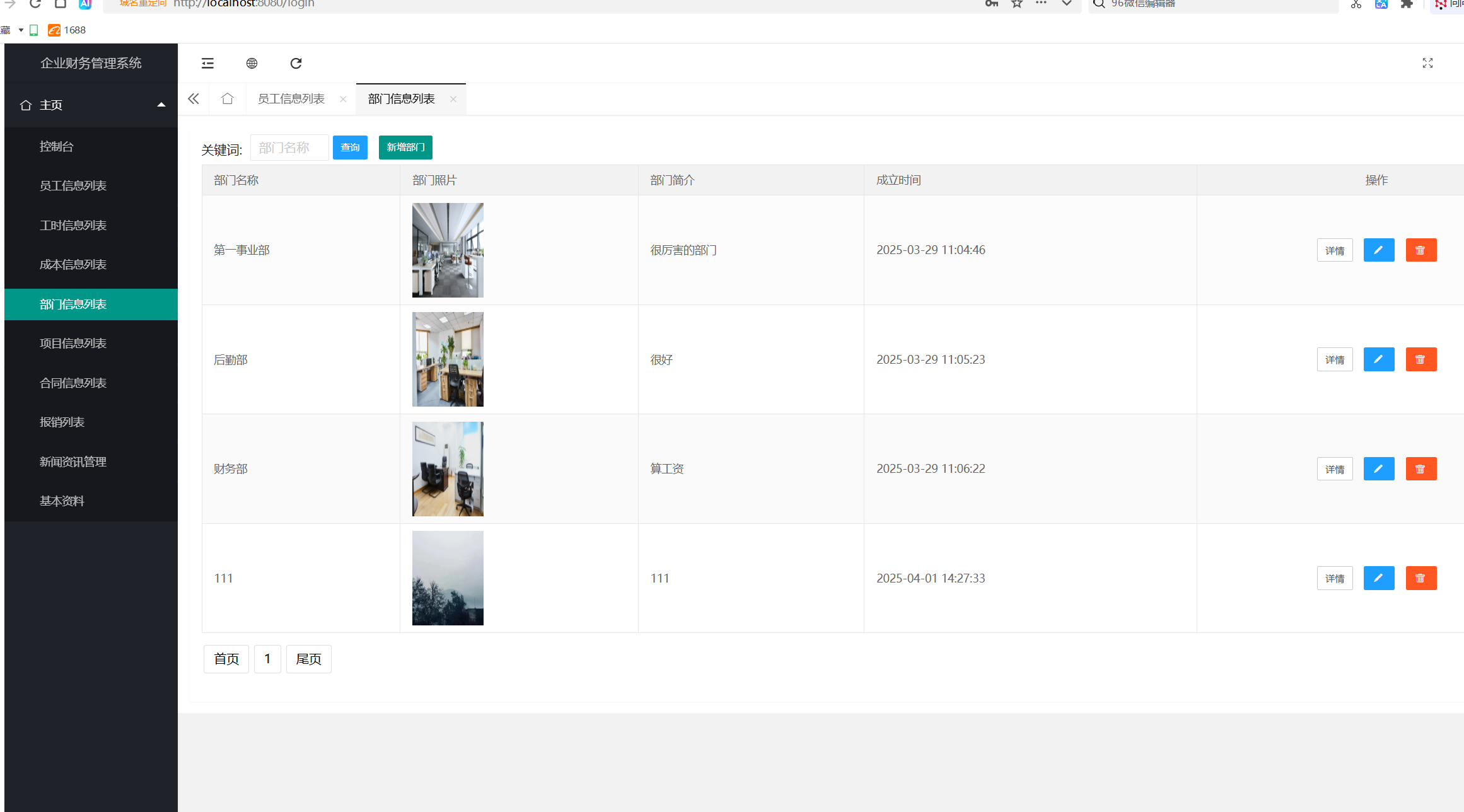Collapse the sidebar menu with the hamburger icon
1464x812 pixels.
(207, 63)
